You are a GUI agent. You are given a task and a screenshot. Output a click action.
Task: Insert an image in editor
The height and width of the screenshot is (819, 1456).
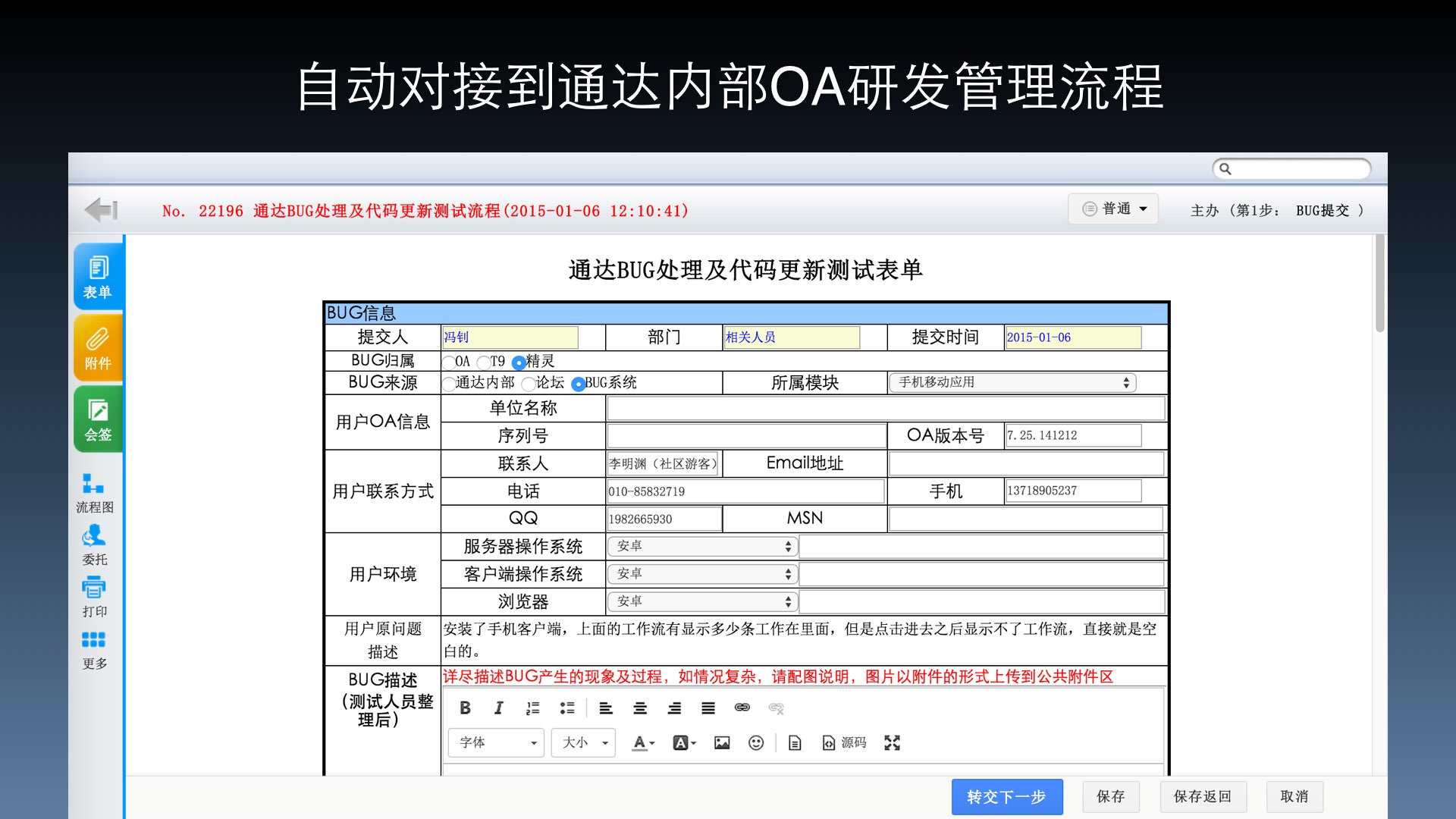pos(722,742)
